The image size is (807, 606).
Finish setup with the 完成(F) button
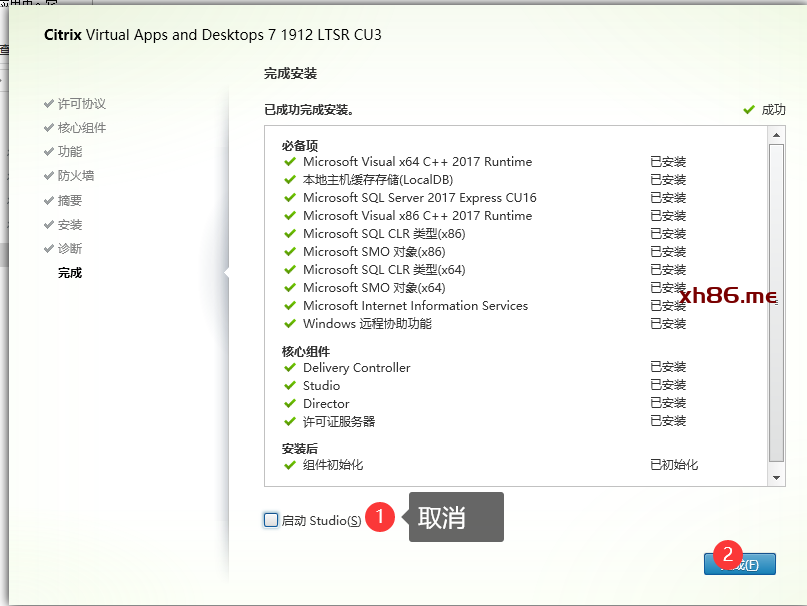pos(740,564)
